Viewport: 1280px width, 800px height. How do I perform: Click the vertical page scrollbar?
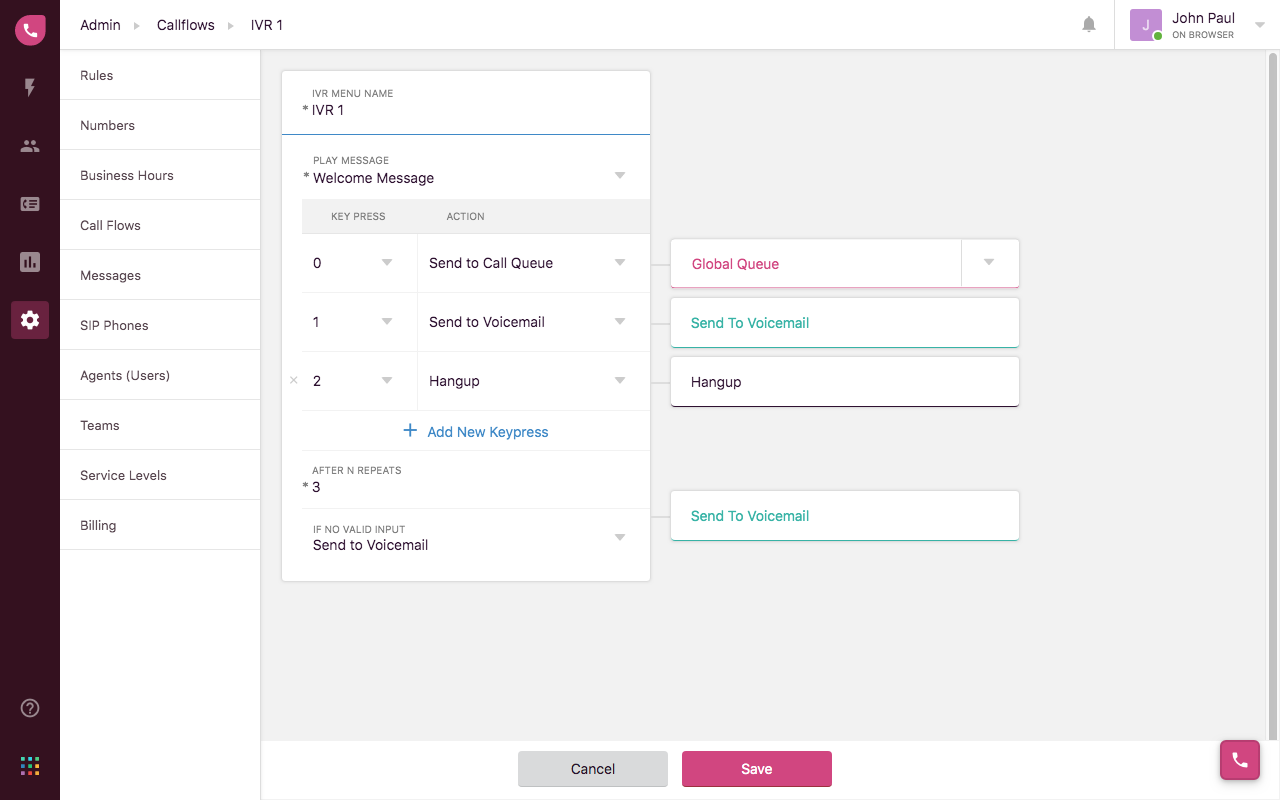point(1273,395)
